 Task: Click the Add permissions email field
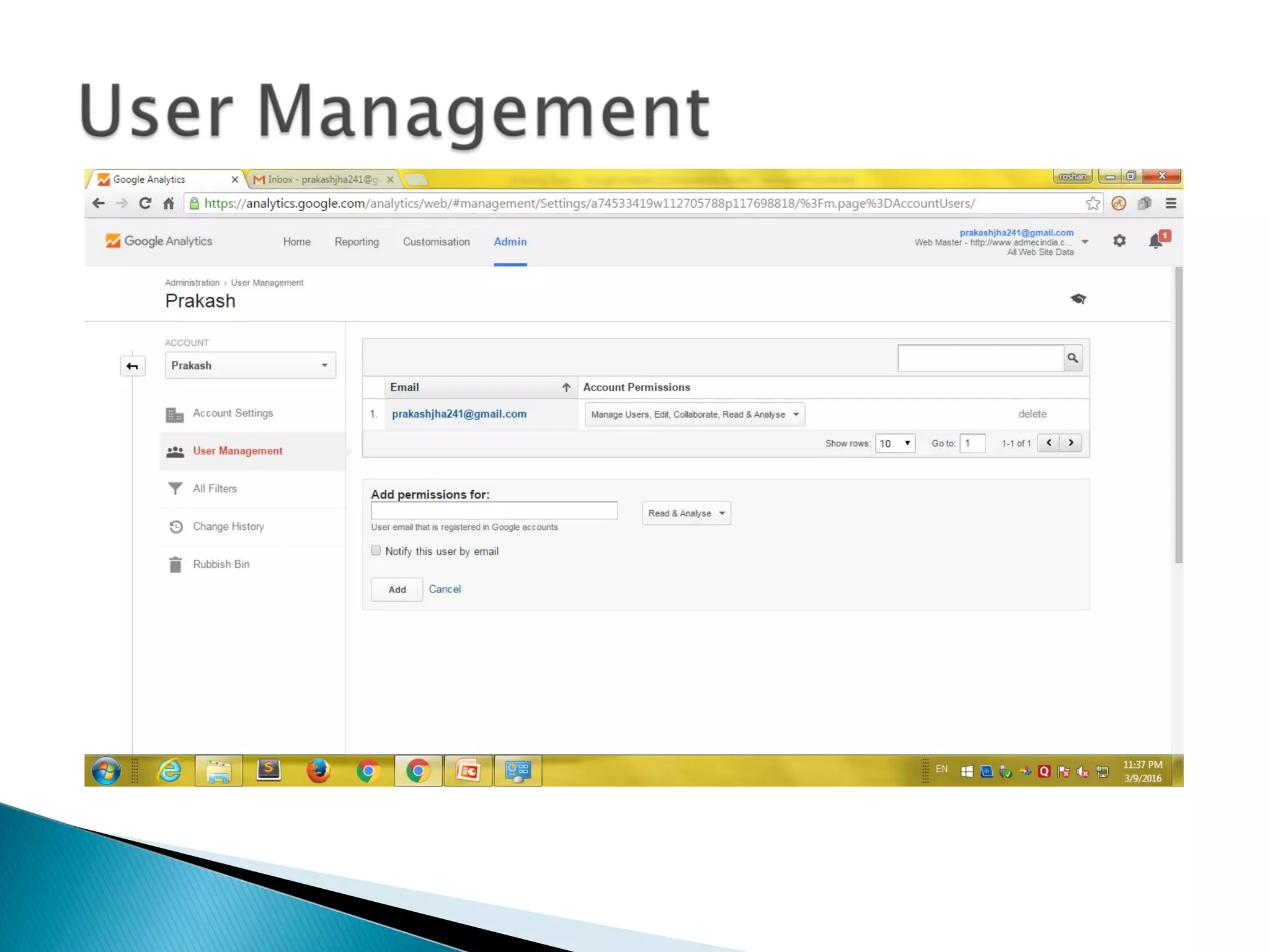point(494,511)
